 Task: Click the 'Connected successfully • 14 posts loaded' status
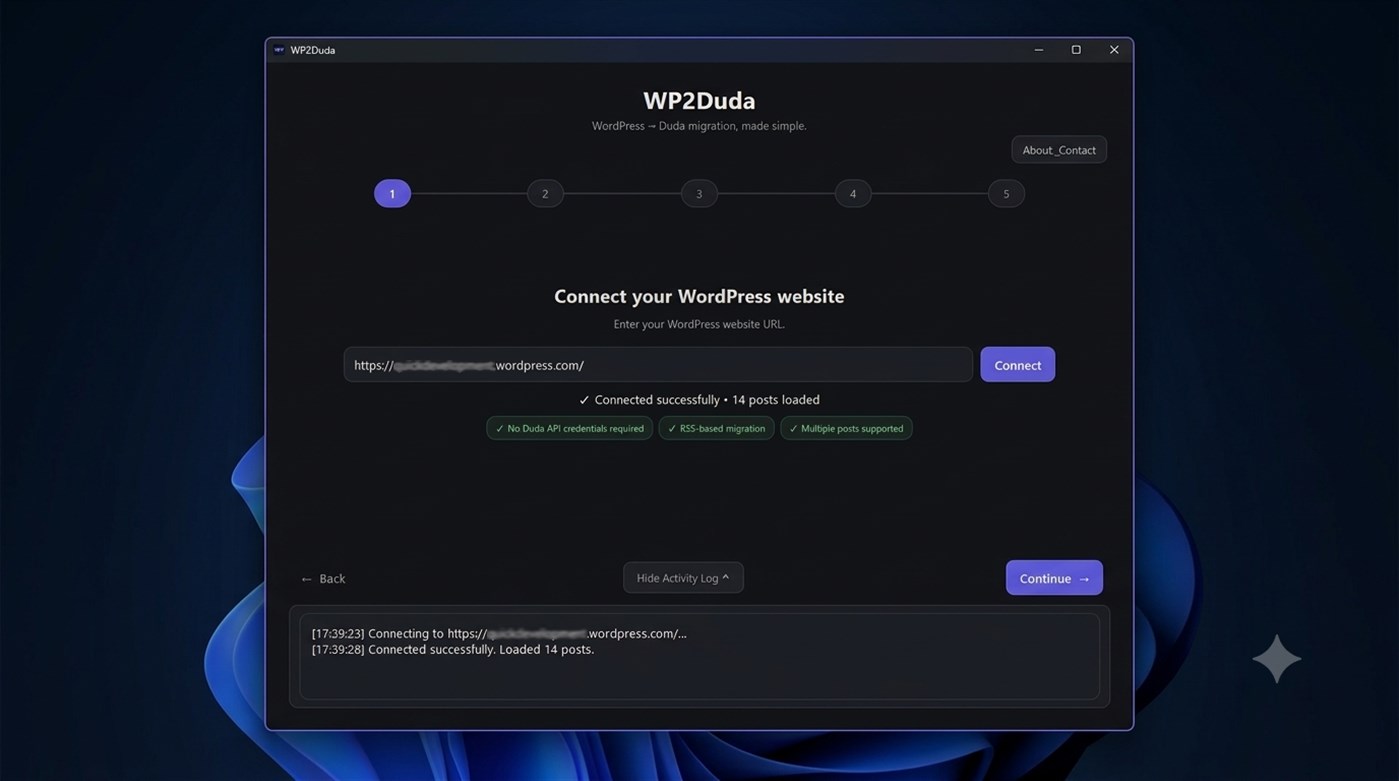(699, 400)
